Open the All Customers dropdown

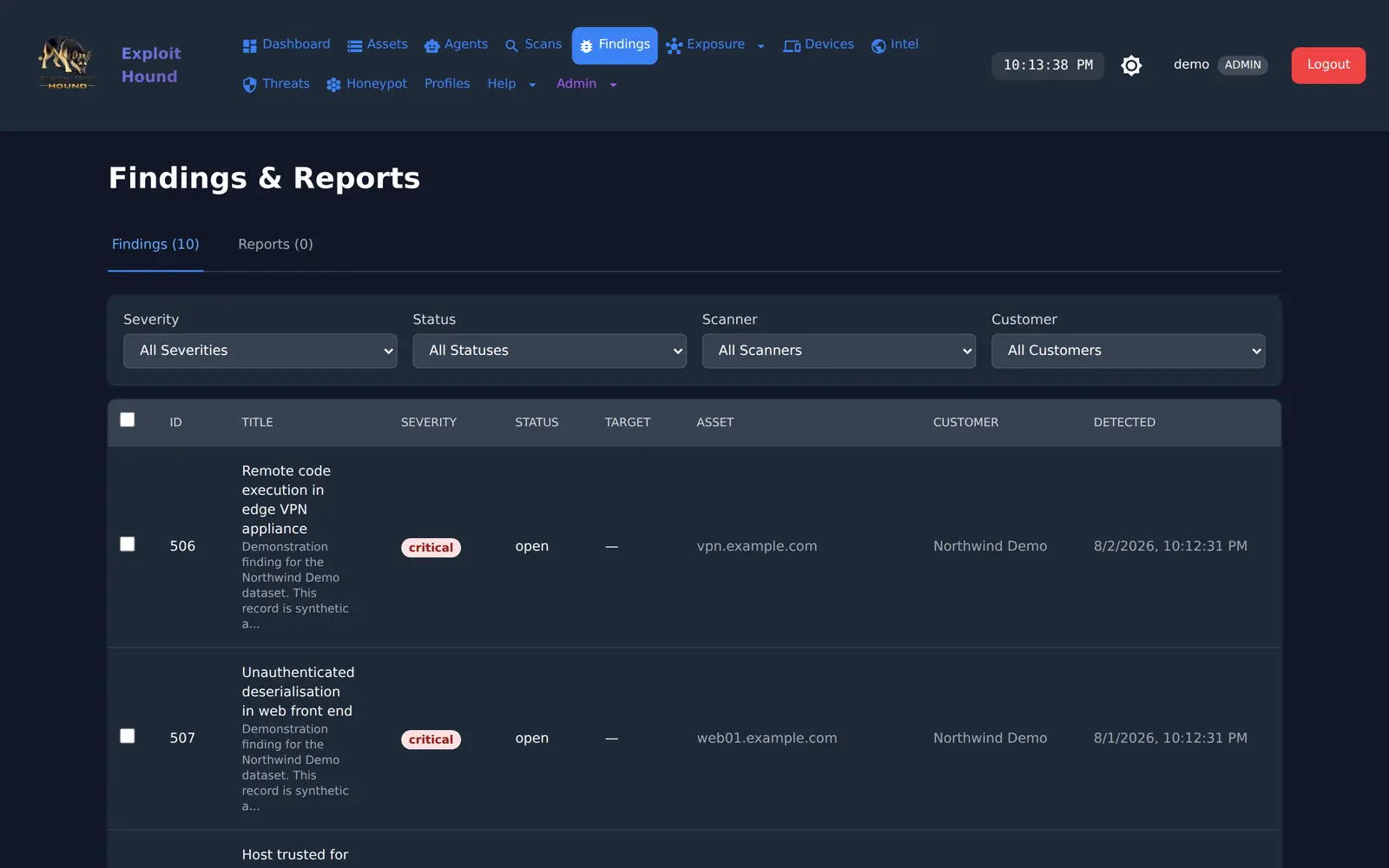pyautogui.click(x=1128, y=351)
